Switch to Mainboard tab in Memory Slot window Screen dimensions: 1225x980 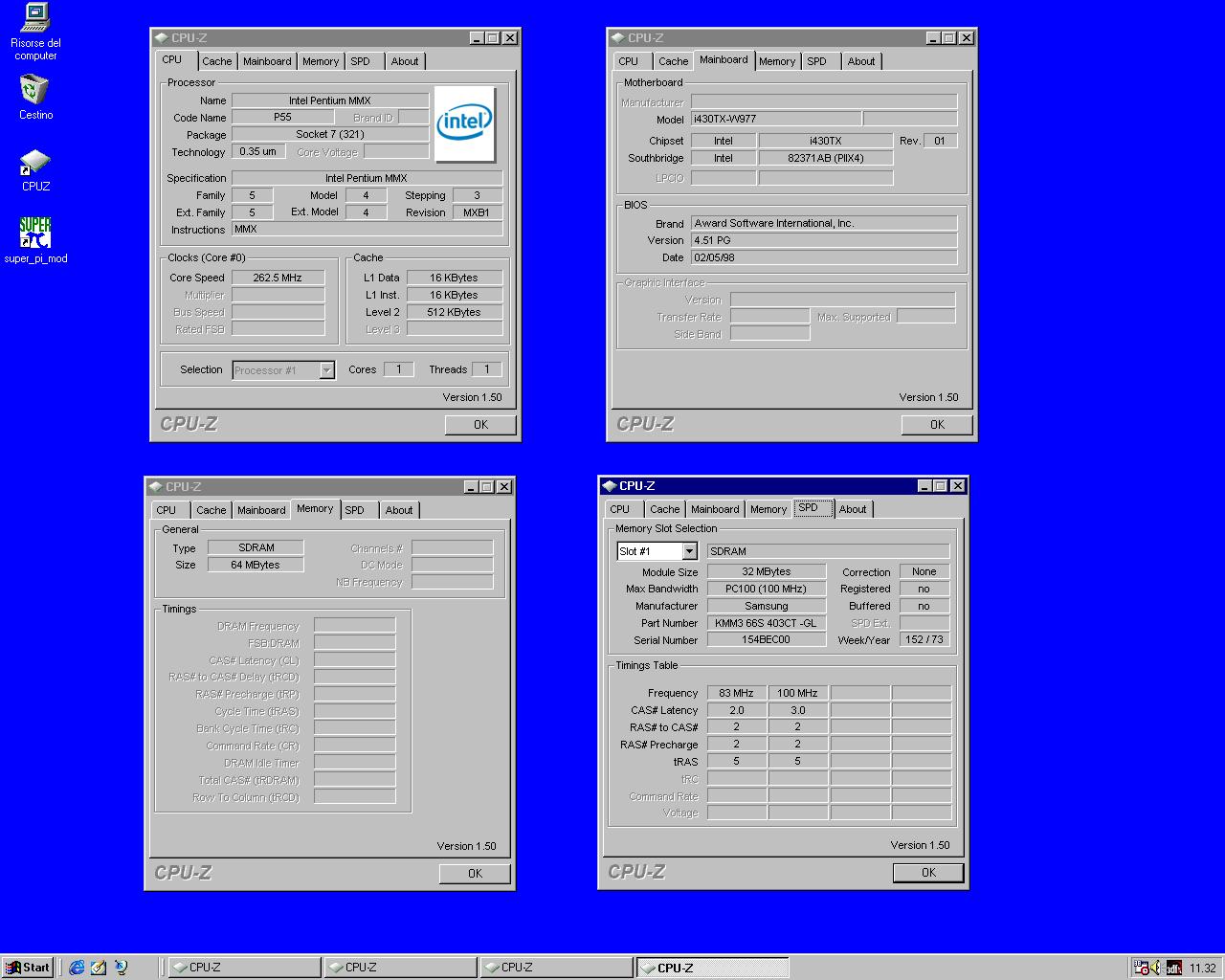[715, 509]
